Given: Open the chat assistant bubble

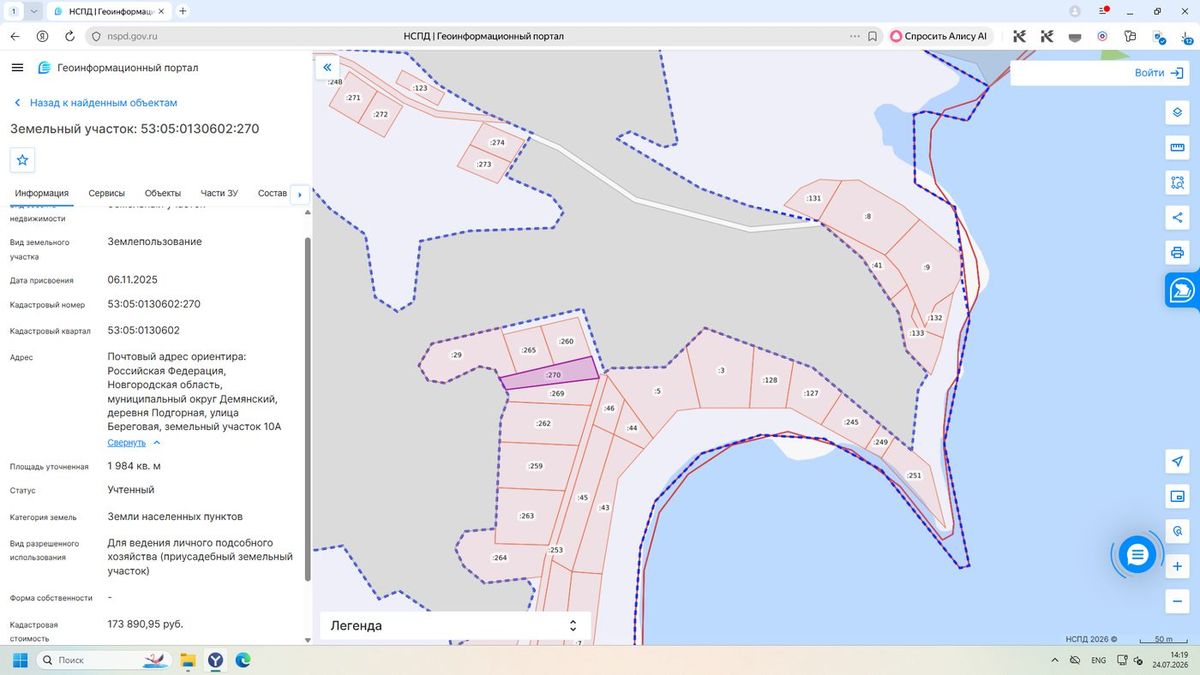Looking at the screenshot, I should pos(1137,554).
